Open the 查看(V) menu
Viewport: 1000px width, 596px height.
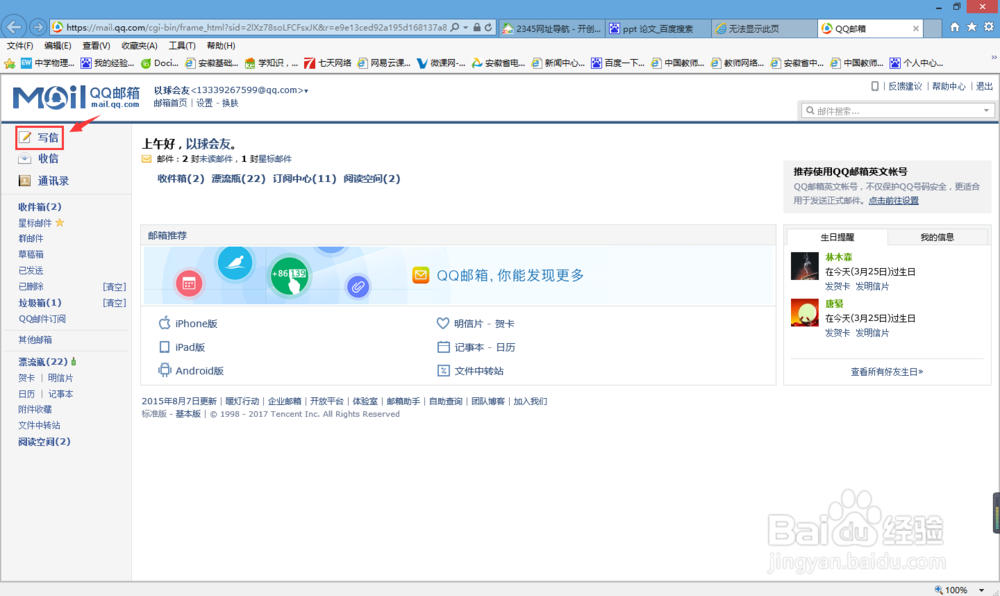(96, 46)
